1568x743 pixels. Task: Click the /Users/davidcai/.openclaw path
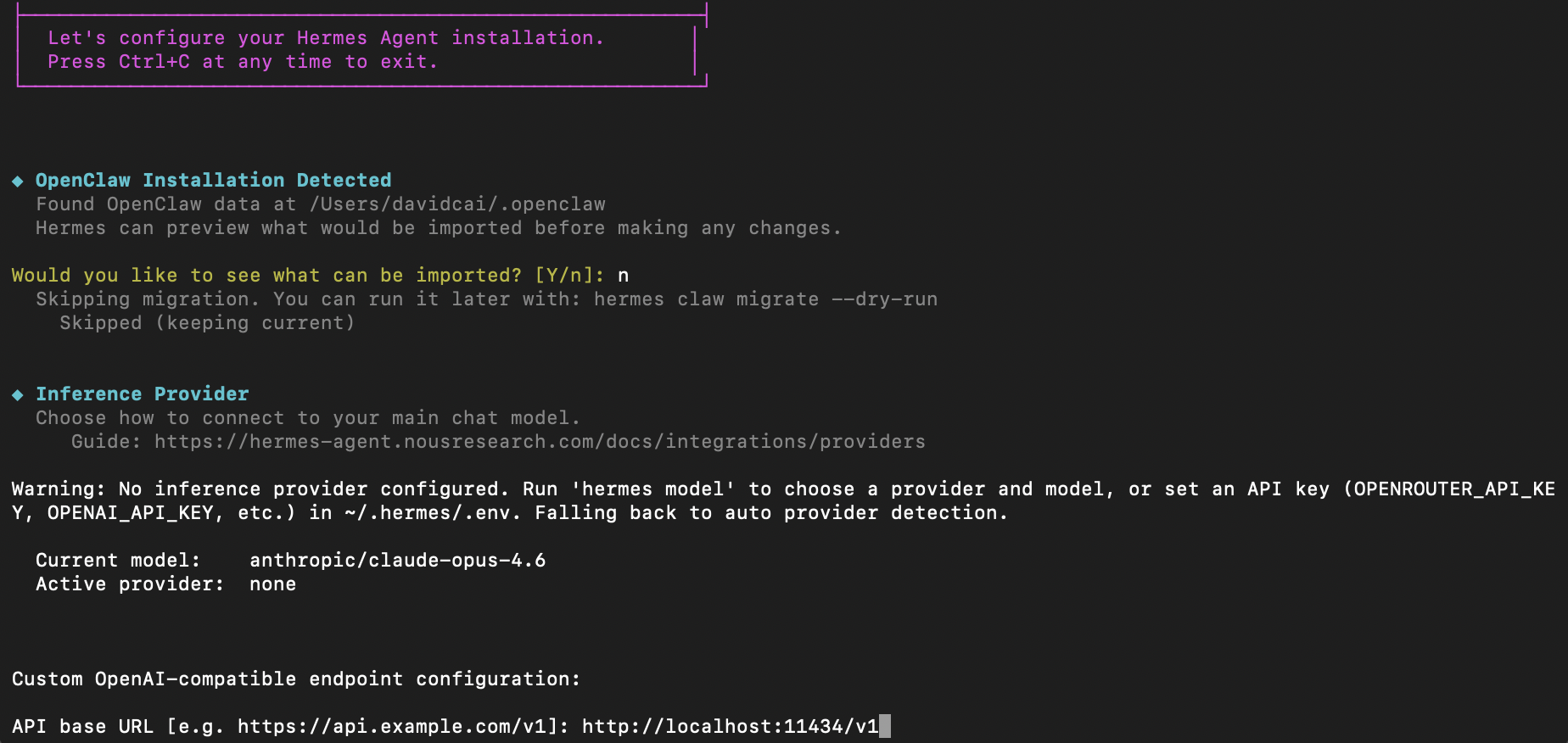(x=457, y=204)
